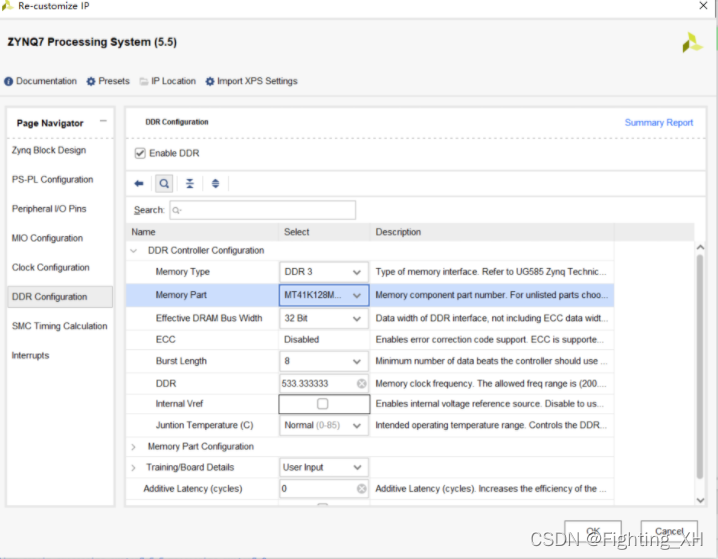Clear the Additive Latency value icon
The image size is (718, 559).
pyautogui.click(x=361, y=489)
